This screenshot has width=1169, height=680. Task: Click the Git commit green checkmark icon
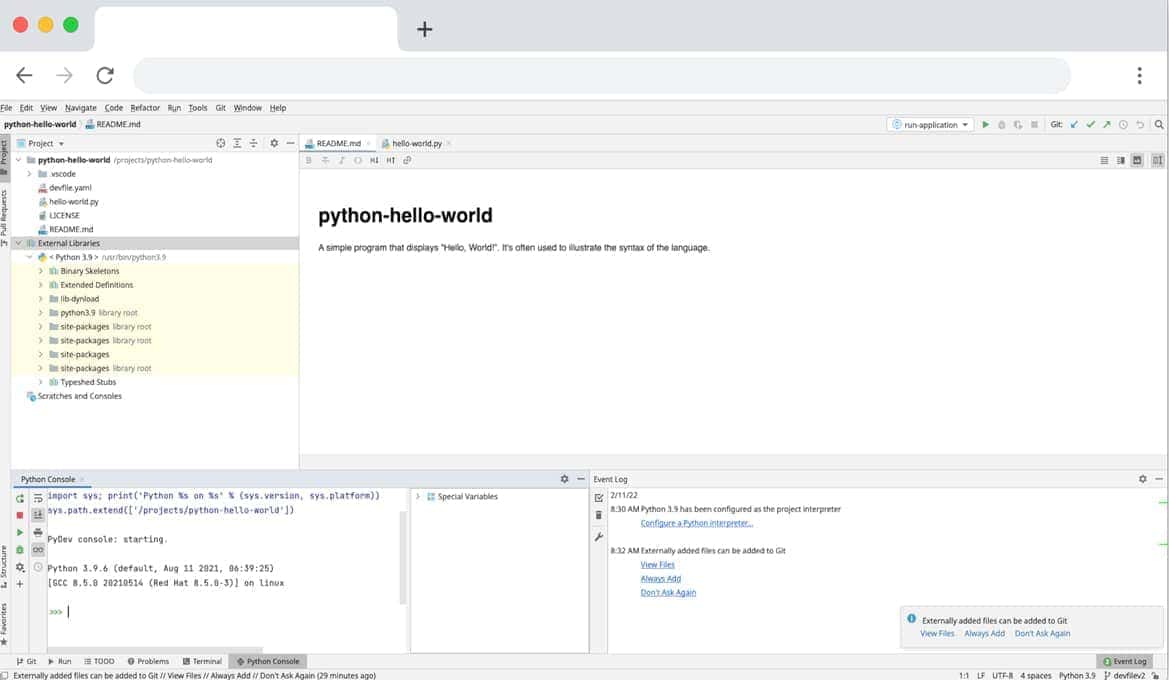tap(1091, 125)
